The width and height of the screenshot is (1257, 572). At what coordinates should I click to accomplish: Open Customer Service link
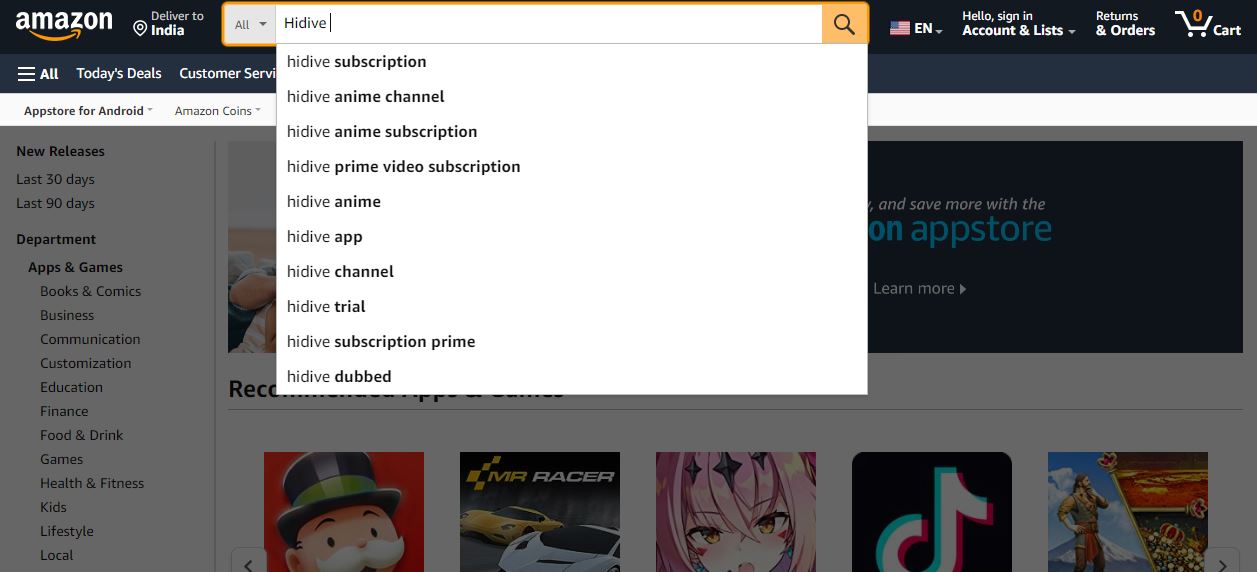[x=228, y=73]
